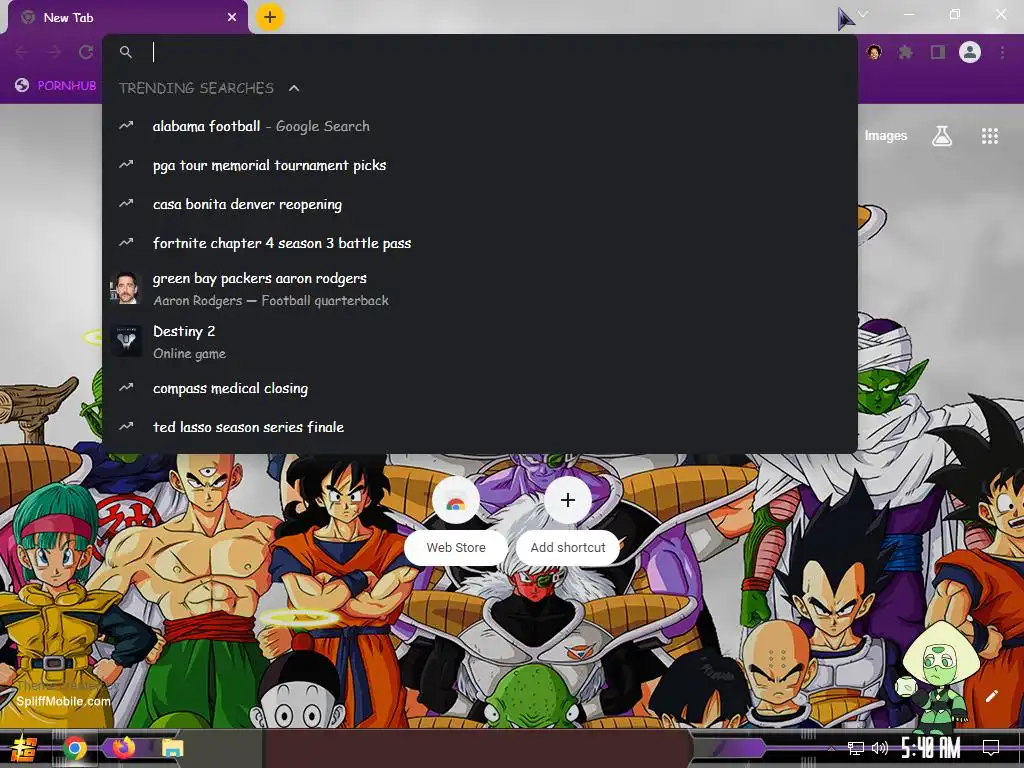Open Search Labs flask icon
The height and width of the screenshot is (768, 1024).
click(x=942, y=136)
